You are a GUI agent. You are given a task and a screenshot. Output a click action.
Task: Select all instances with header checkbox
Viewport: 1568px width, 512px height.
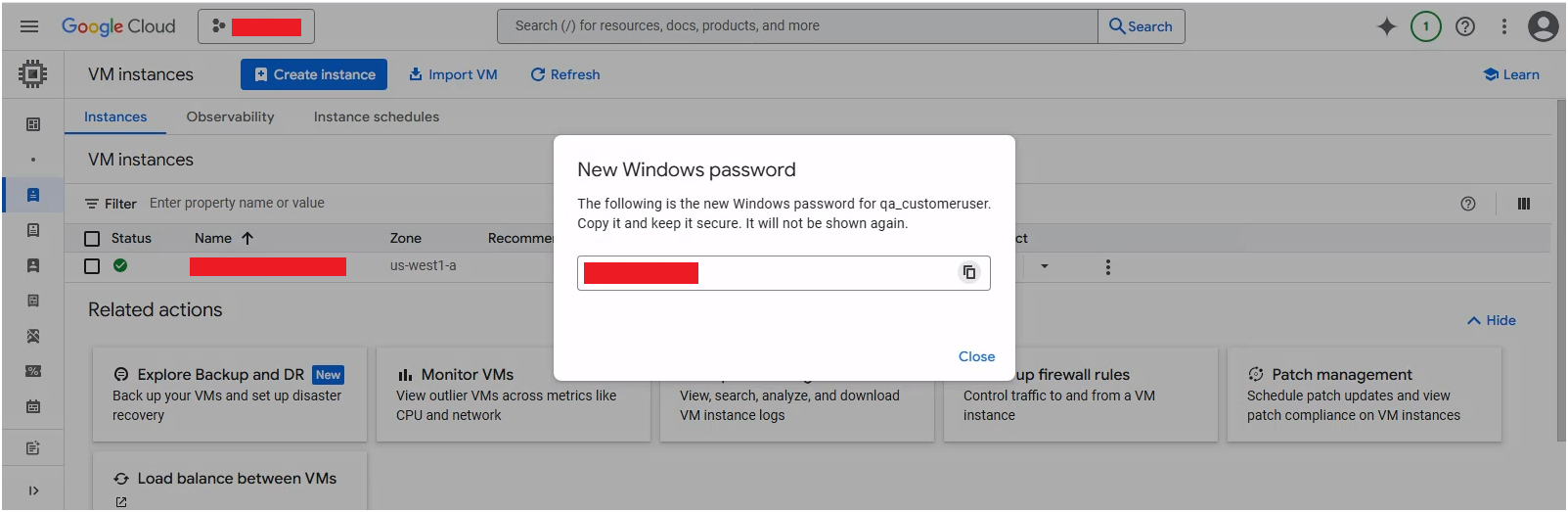pos(92,238)
